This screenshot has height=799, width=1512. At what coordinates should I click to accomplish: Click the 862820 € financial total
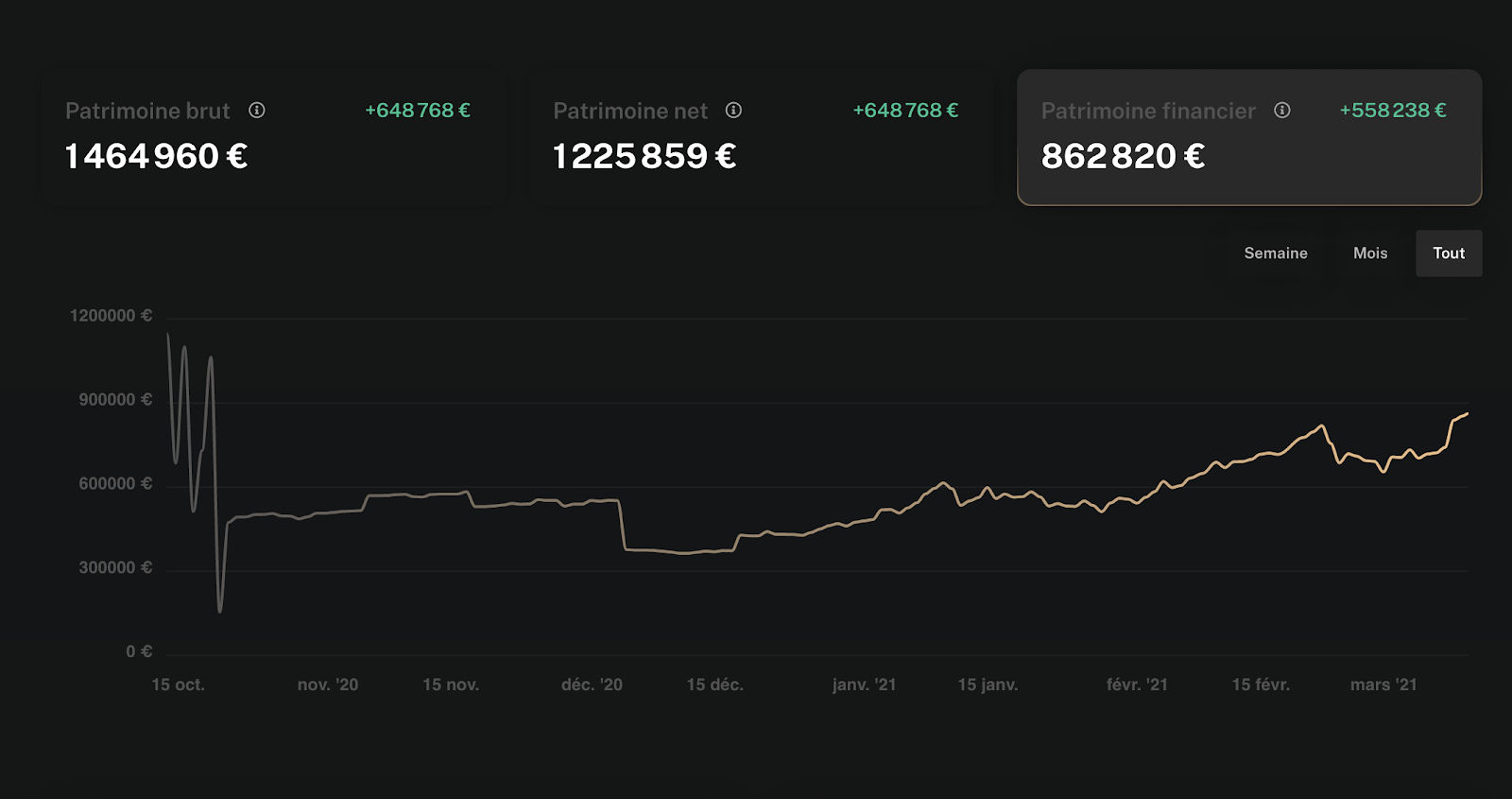click(1123, 156)
